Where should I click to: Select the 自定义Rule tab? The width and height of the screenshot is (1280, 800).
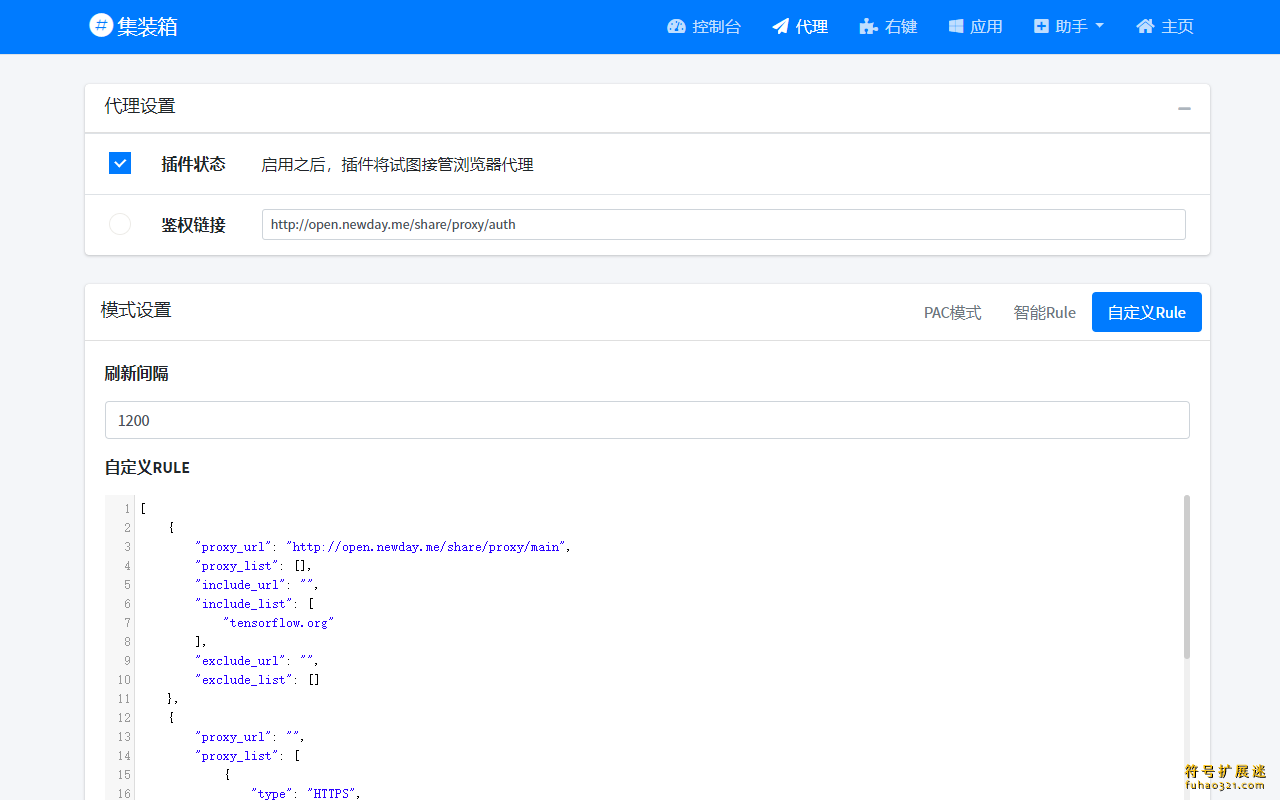click(x=1147, y=312)
